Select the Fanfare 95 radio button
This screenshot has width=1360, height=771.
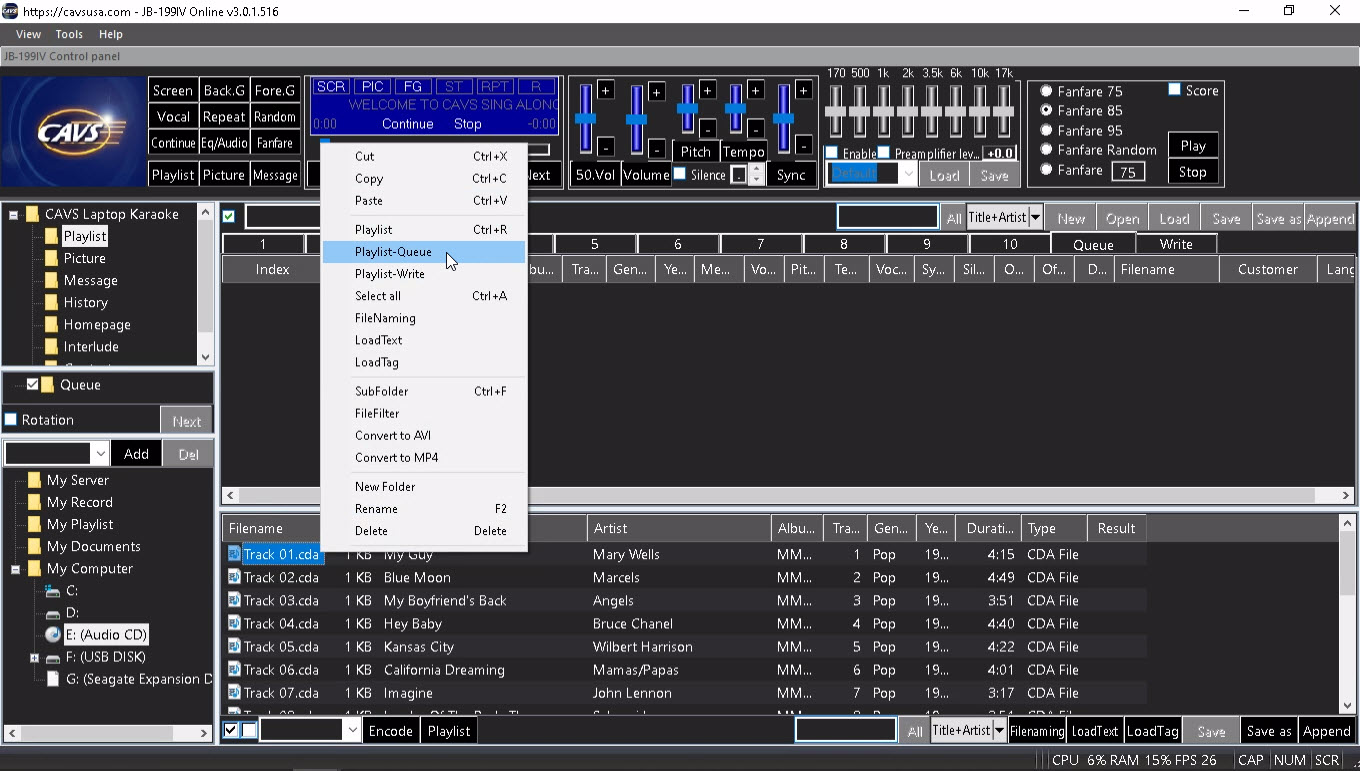[x=1046, y=130]
